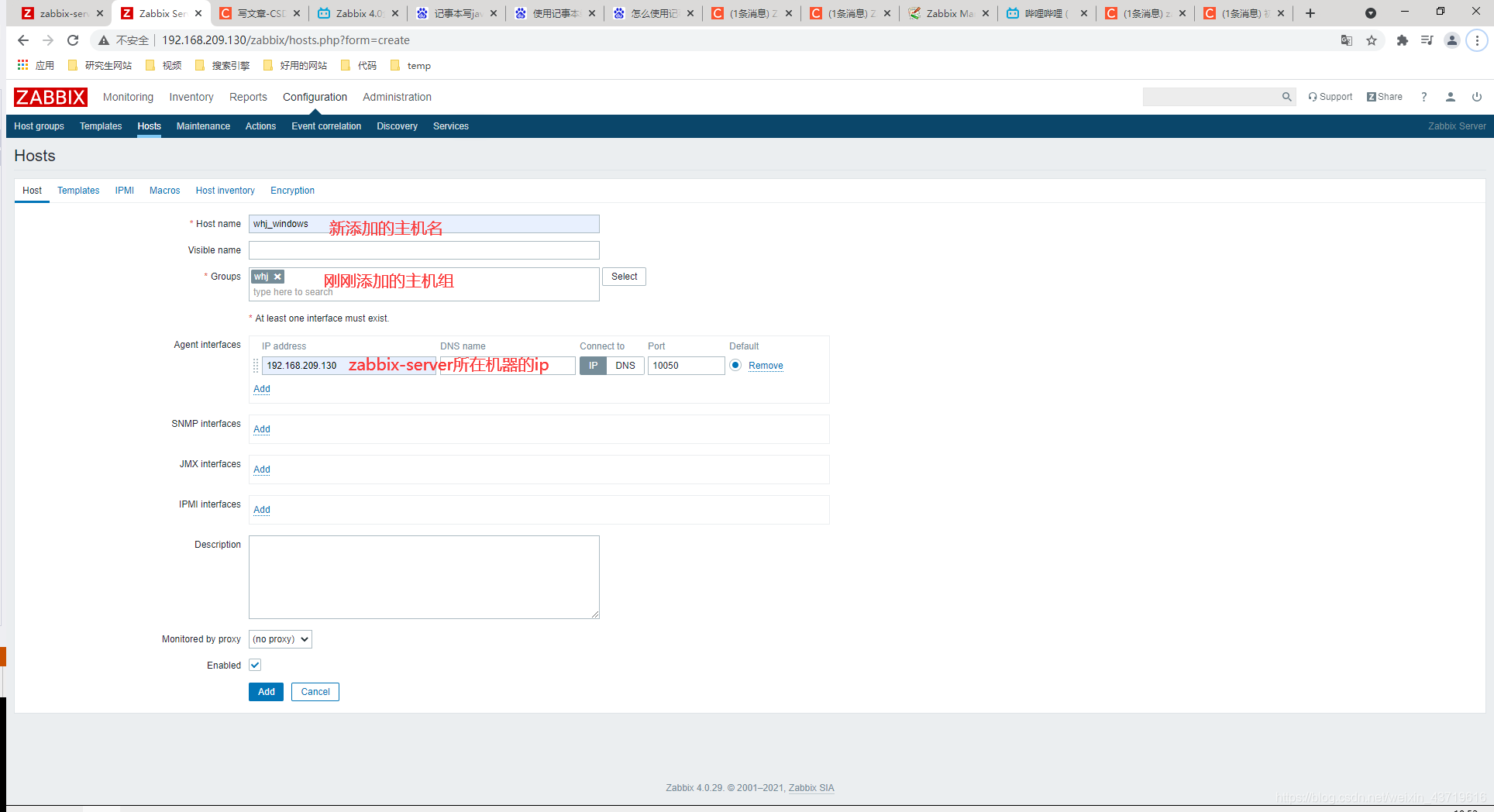The image size is (1494, 812).
Task: Focus the Visible name input field
Action: pyautogui.click(x=424, y=250)
